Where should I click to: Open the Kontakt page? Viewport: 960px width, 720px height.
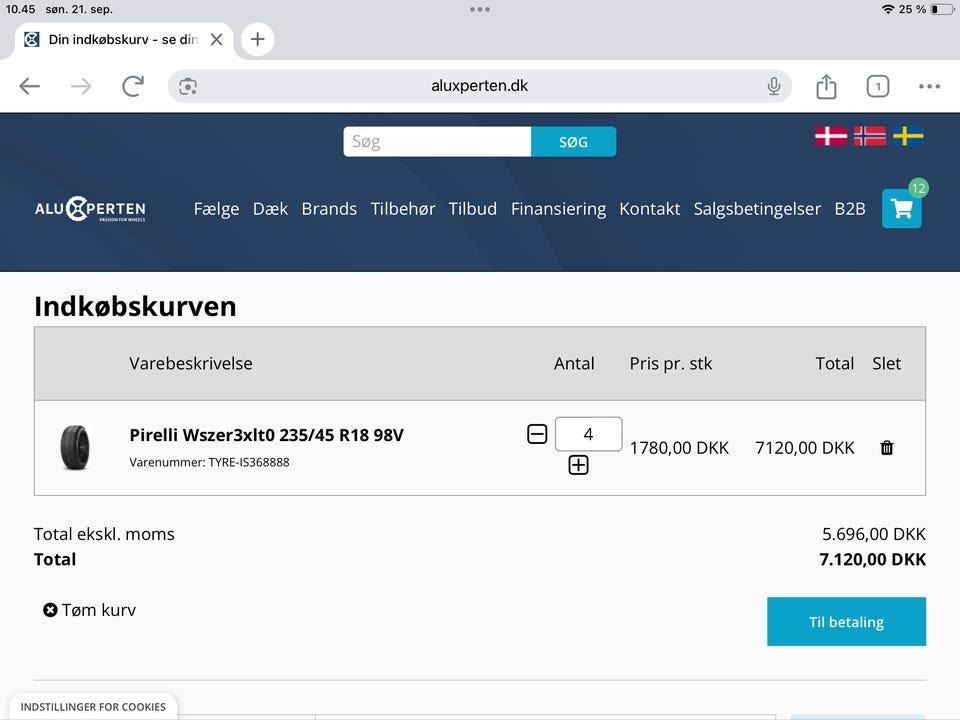click(x=650, y=209)
